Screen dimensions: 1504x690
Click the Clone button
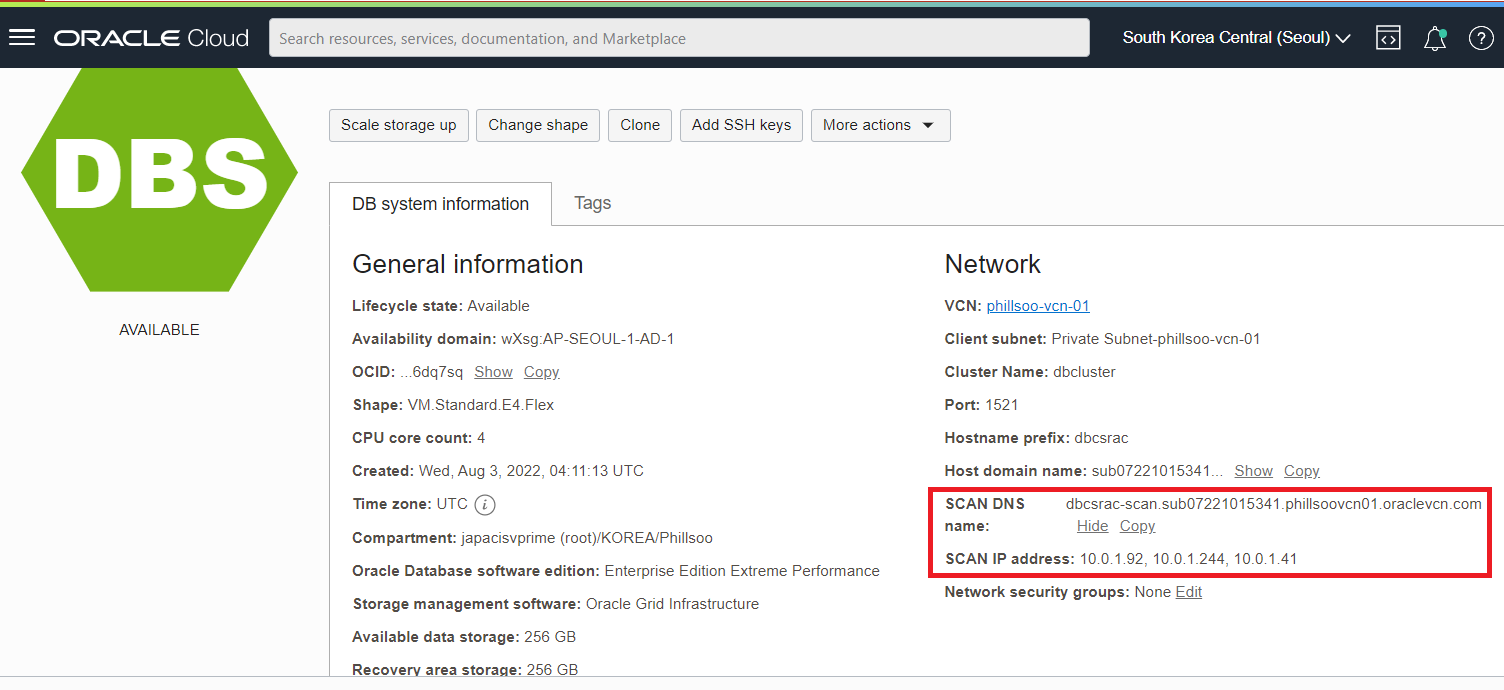pos(640,125)
